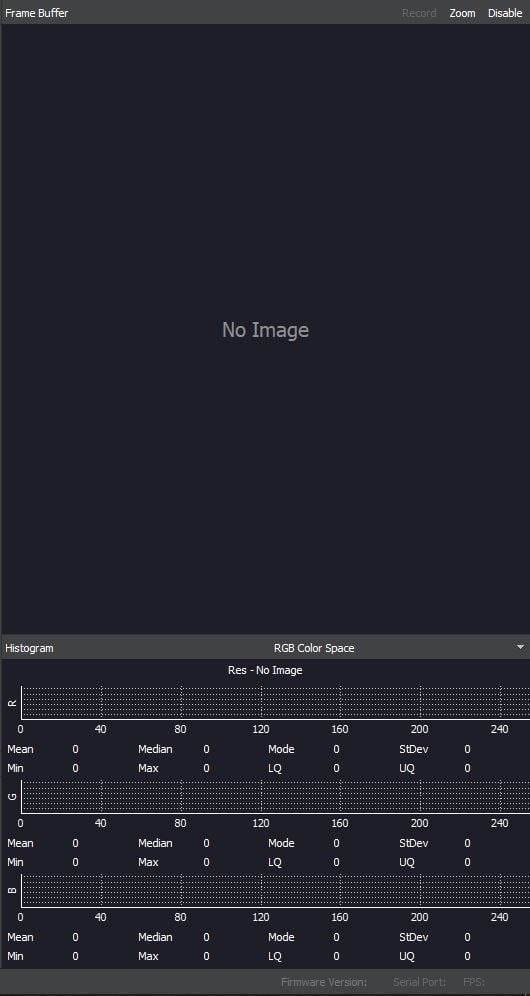Click the R channel Mean value

click(x=75, y=749)
